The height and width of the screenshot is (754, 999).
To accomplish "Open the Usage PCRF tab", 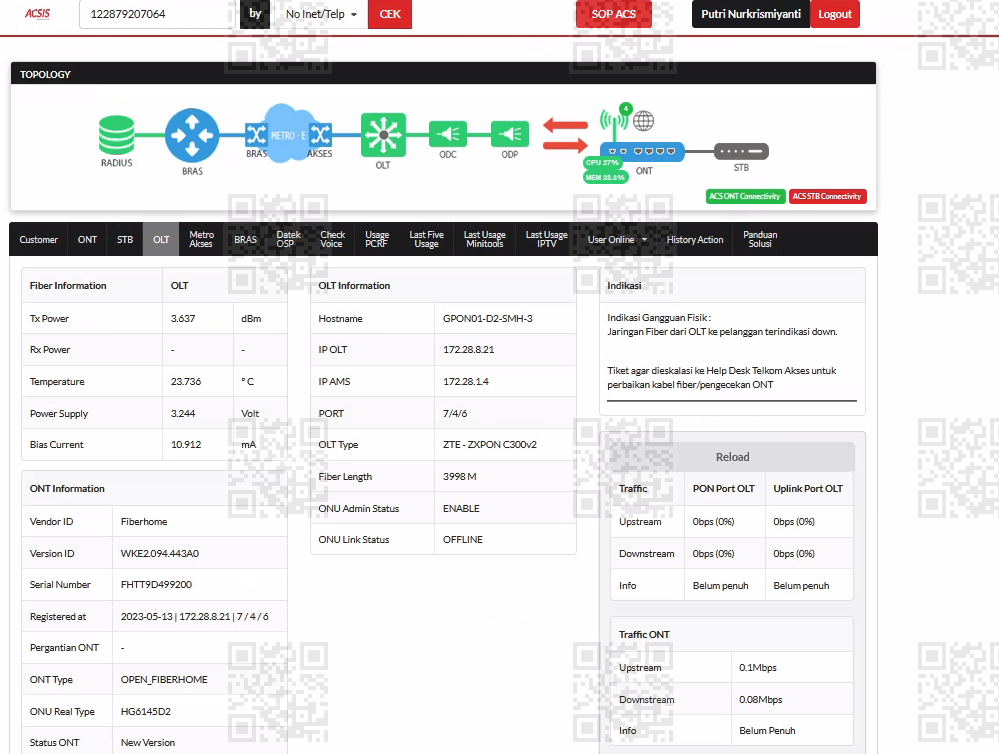I will [377, 240].
